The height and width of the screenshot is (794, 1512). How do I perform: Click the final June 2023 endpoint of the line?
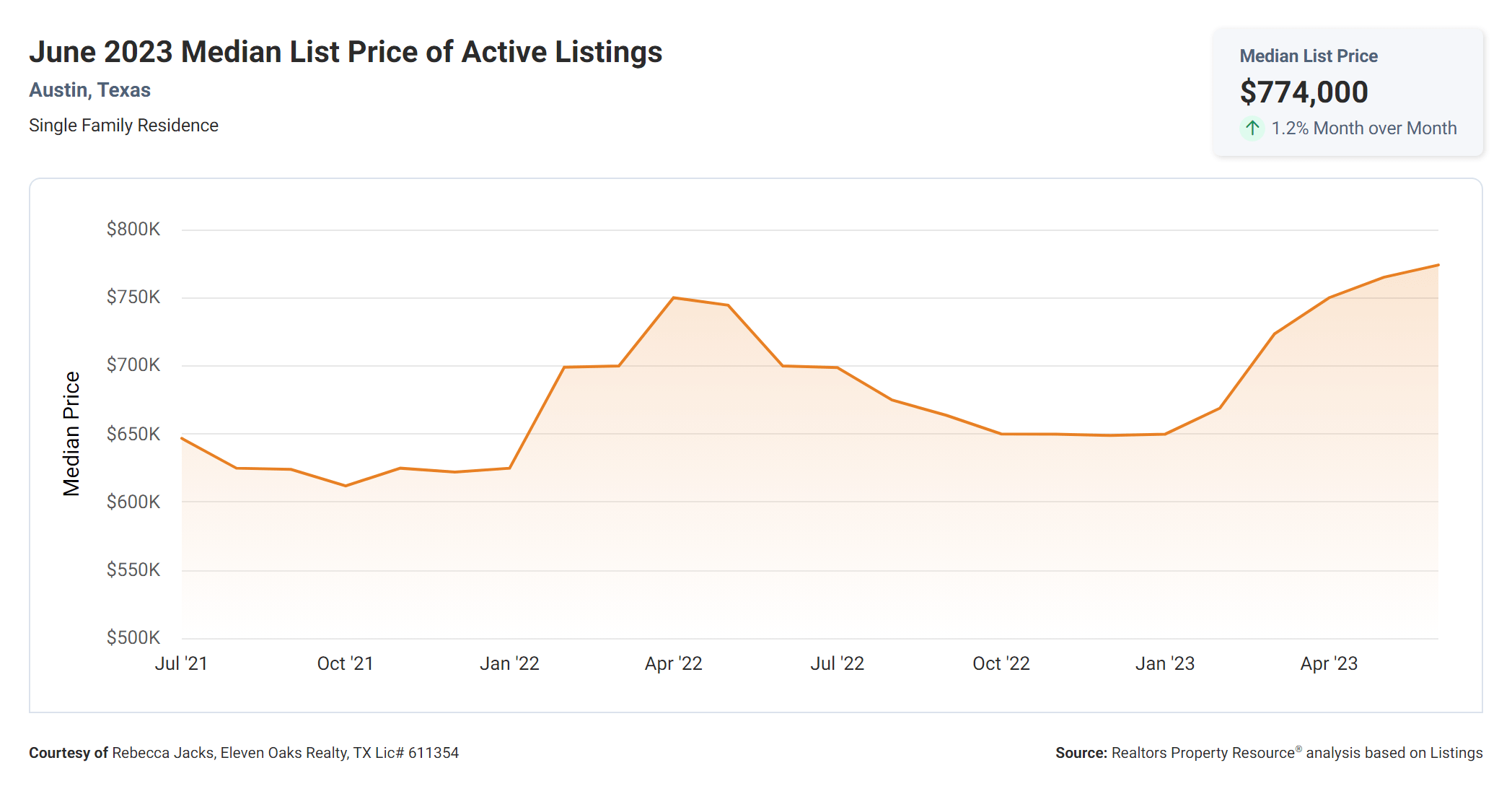(1438, 265)
